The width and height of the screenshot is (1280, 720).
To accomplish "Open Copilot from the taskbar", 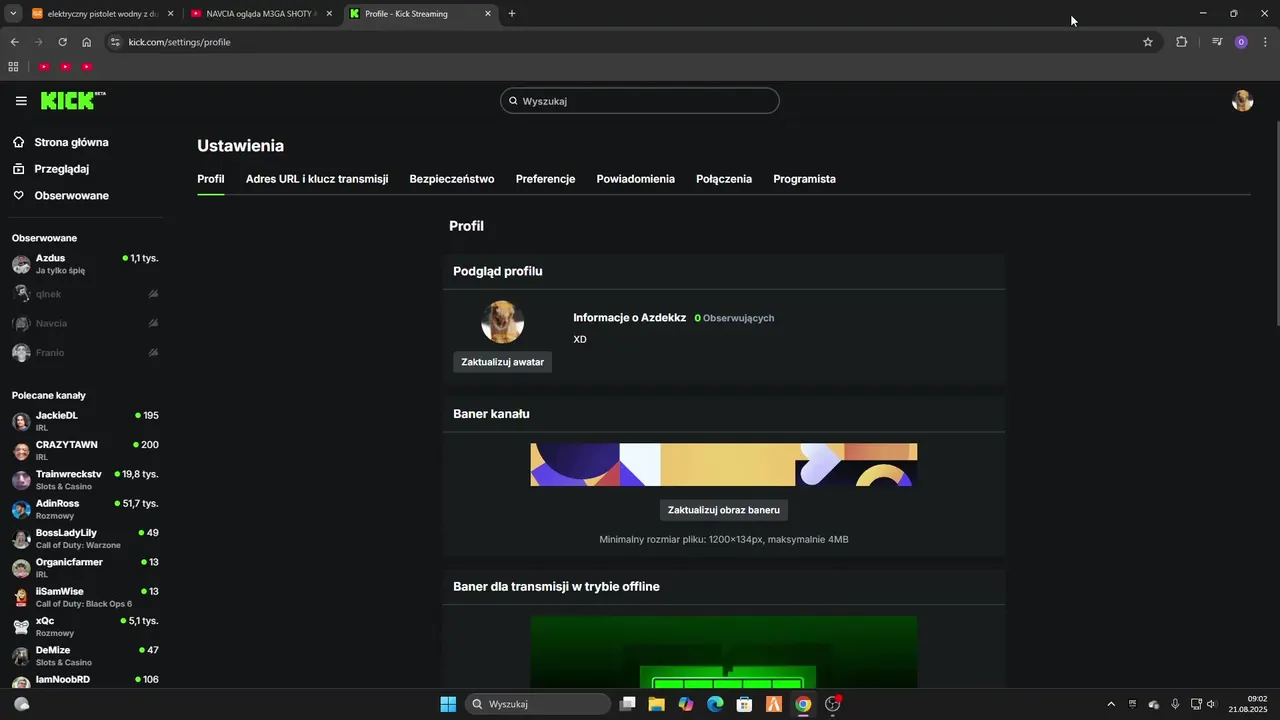I will (685, 704).
